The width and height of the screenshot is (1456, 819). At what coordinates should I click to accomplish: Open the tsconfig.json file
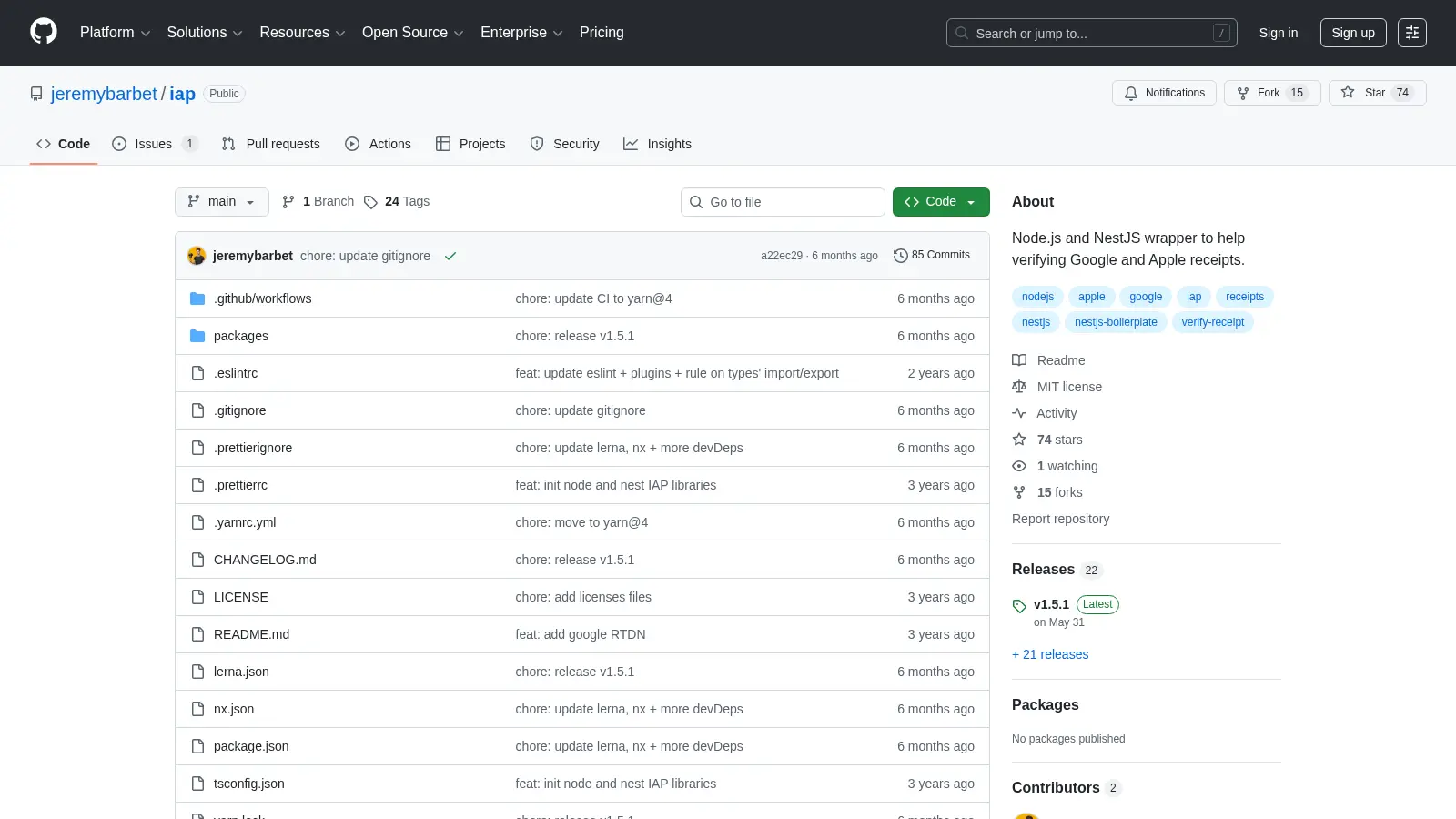click(x=249, y=784)
